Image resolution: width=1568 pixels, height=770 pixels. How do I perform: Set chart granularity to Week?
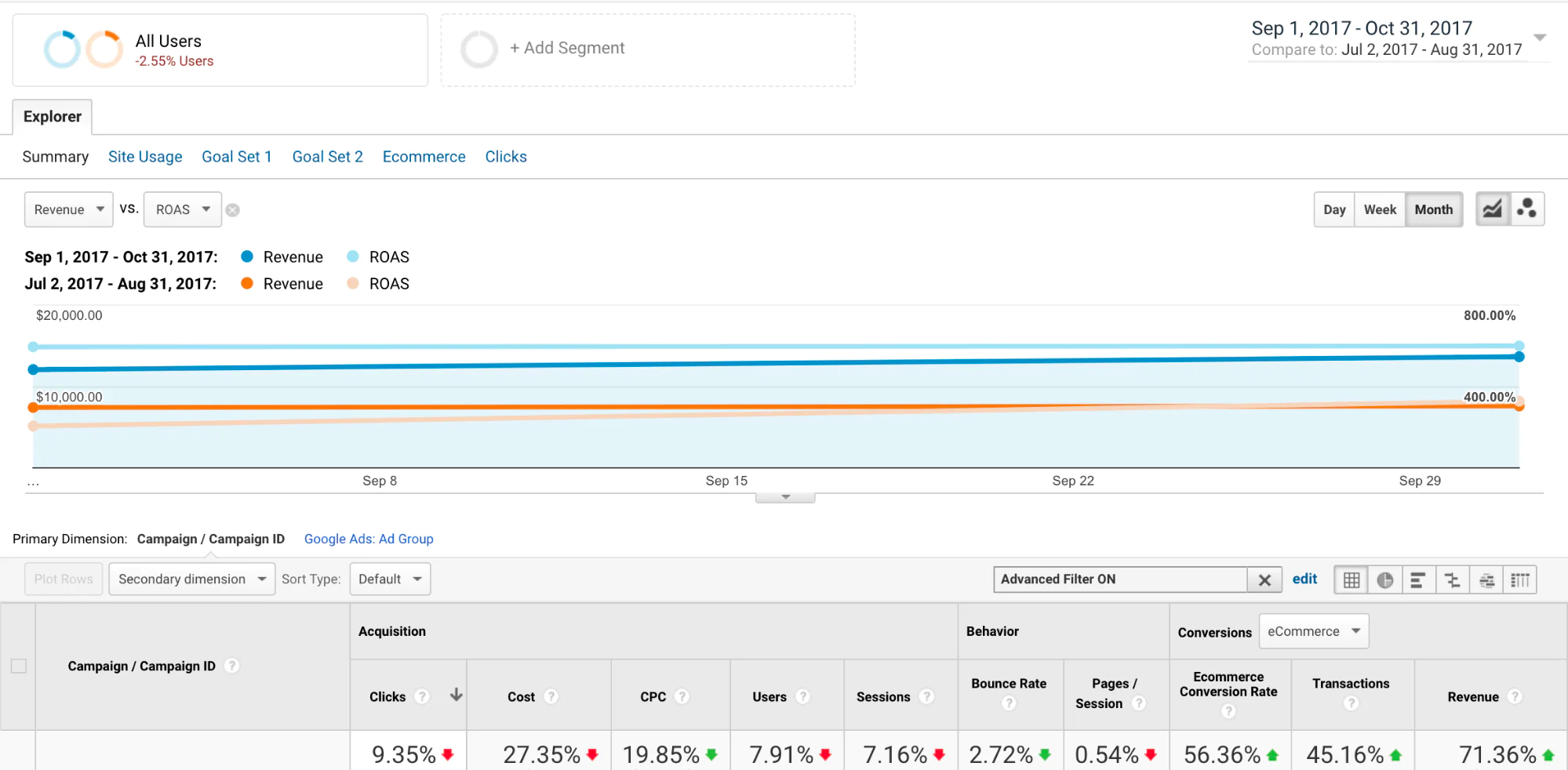[x=1380, y=209]
